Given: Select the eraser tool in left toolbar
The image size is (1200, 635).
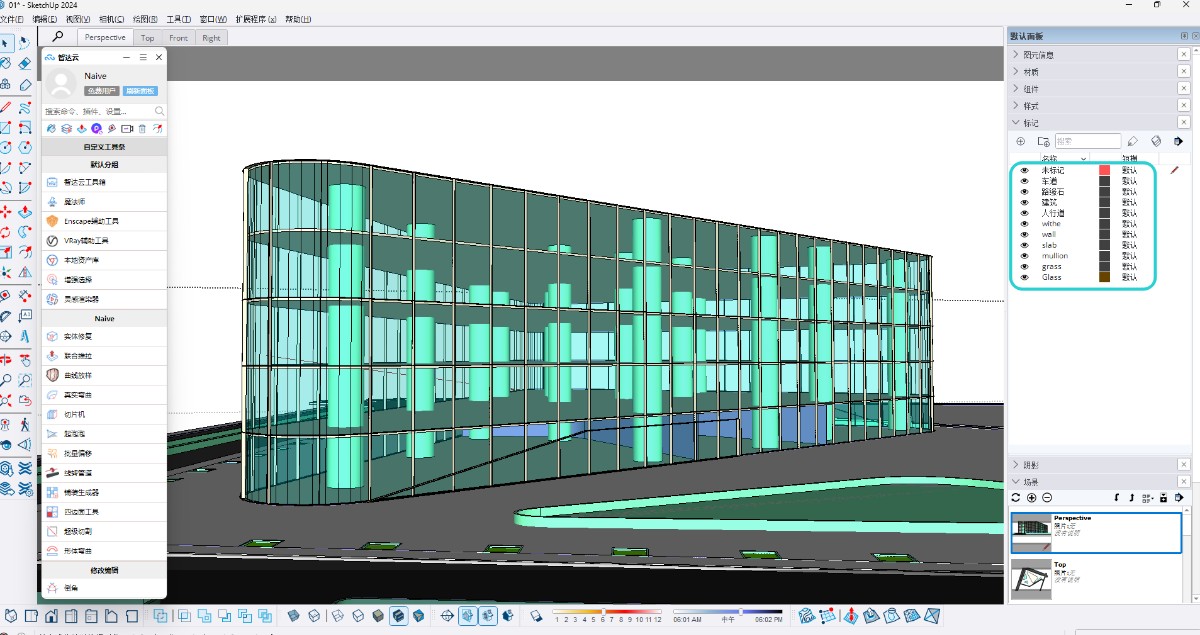Looking at the screenshot, I should pyautogui.click(x=25, y=63).
